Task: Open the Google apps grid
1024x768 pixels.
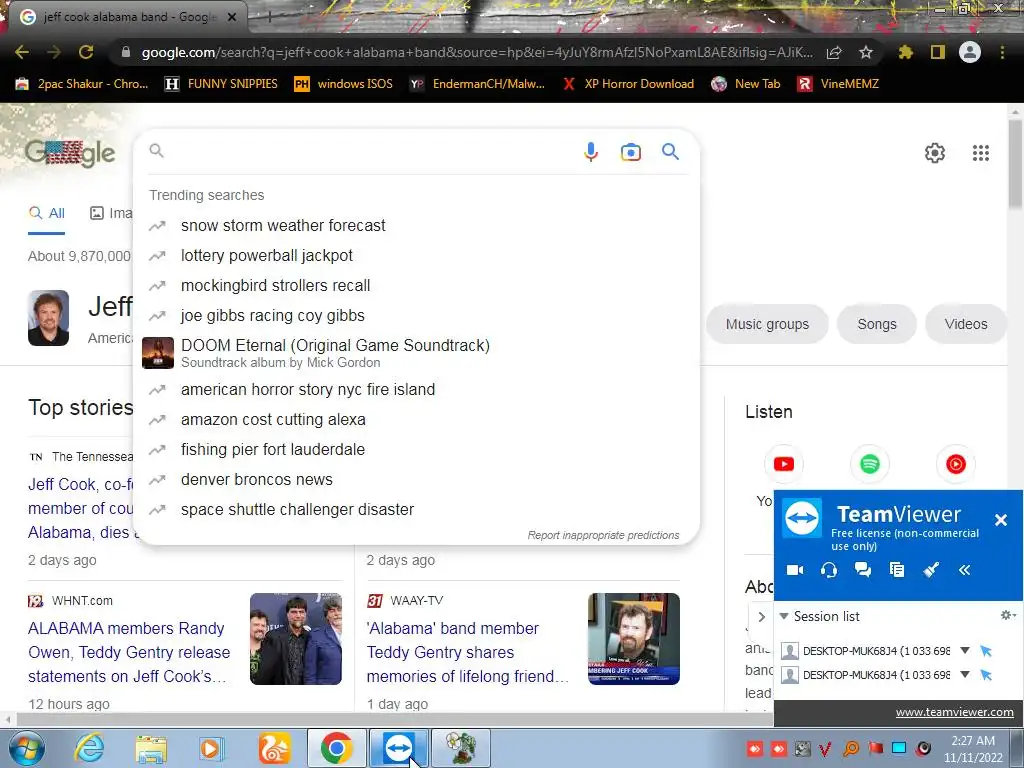Action: tap(980, 153)
